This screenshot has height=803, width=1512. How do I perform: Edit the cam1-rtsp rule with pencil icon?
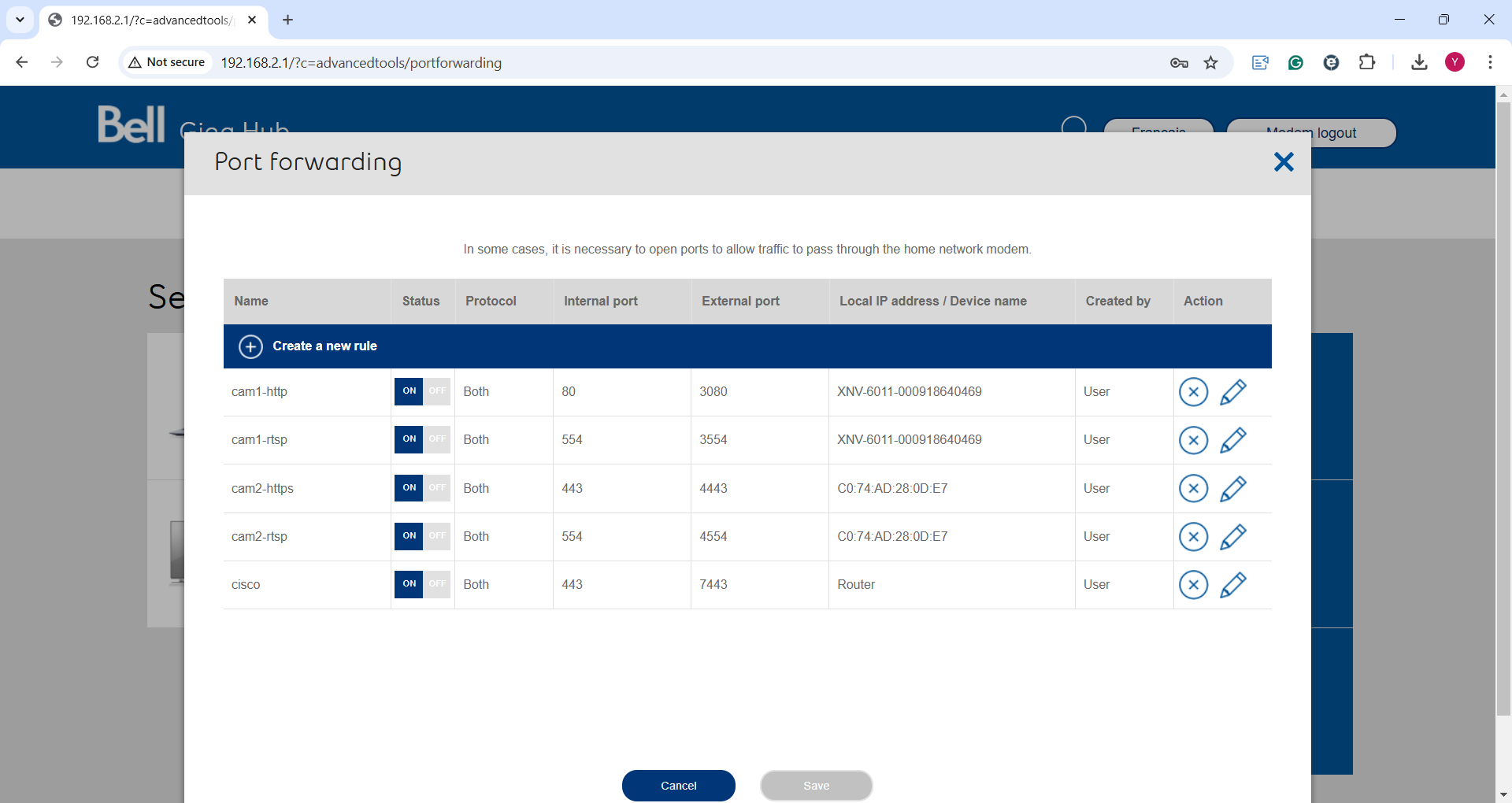click(x=1232, y=440)
